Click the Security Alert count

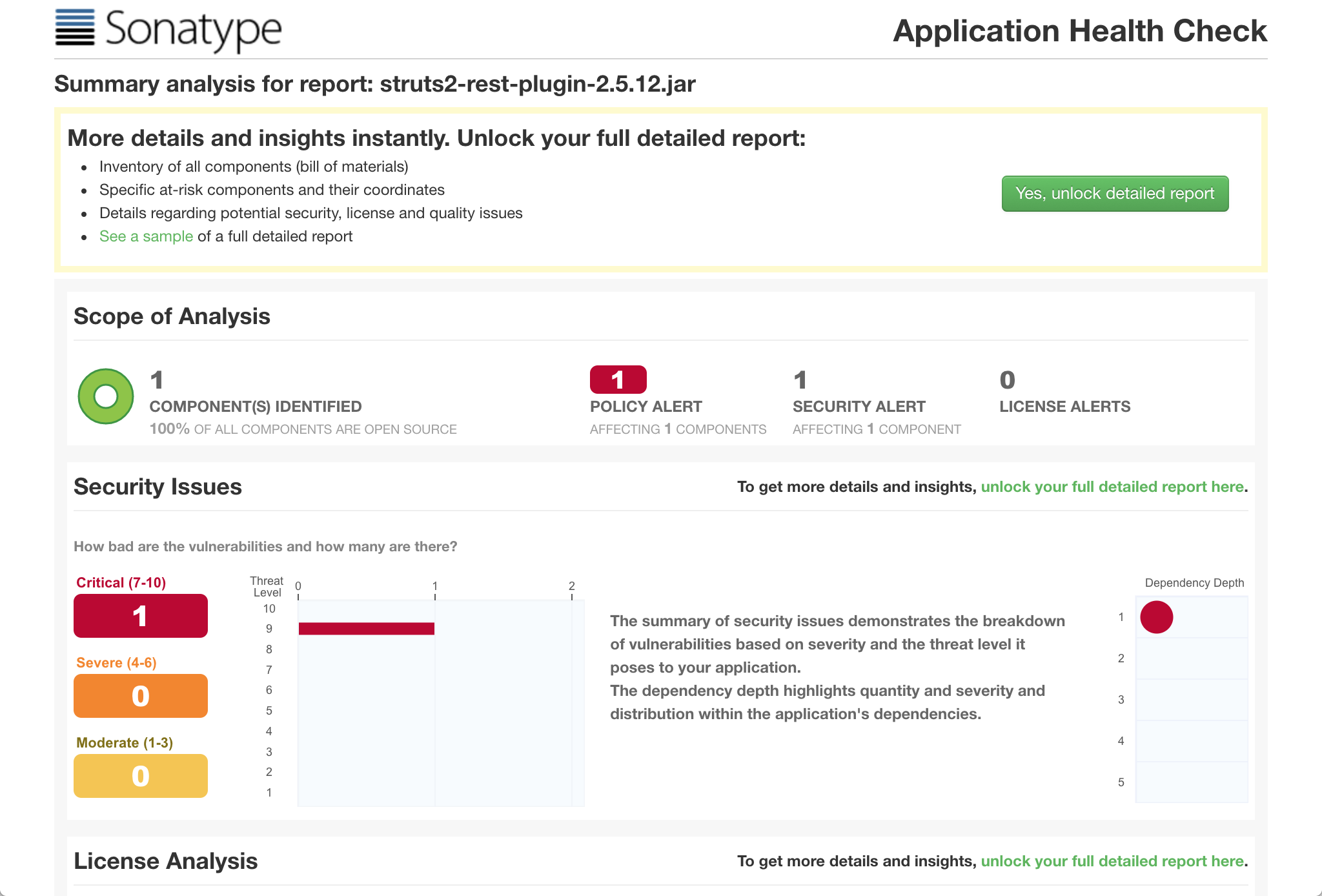tap(800, 380)
